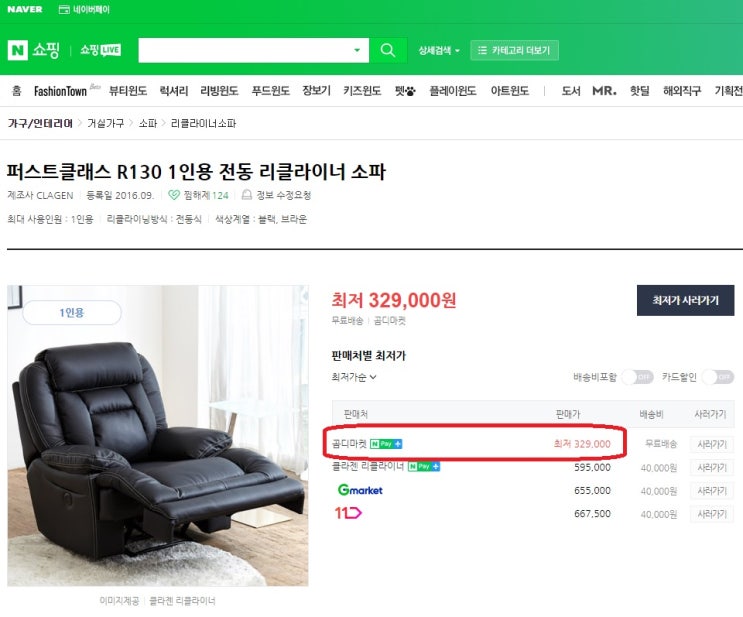The height and width of the screenshot is (617, 743).
Task: Open the 상세검색 dropdown
Action: click(x=439, y=50)
